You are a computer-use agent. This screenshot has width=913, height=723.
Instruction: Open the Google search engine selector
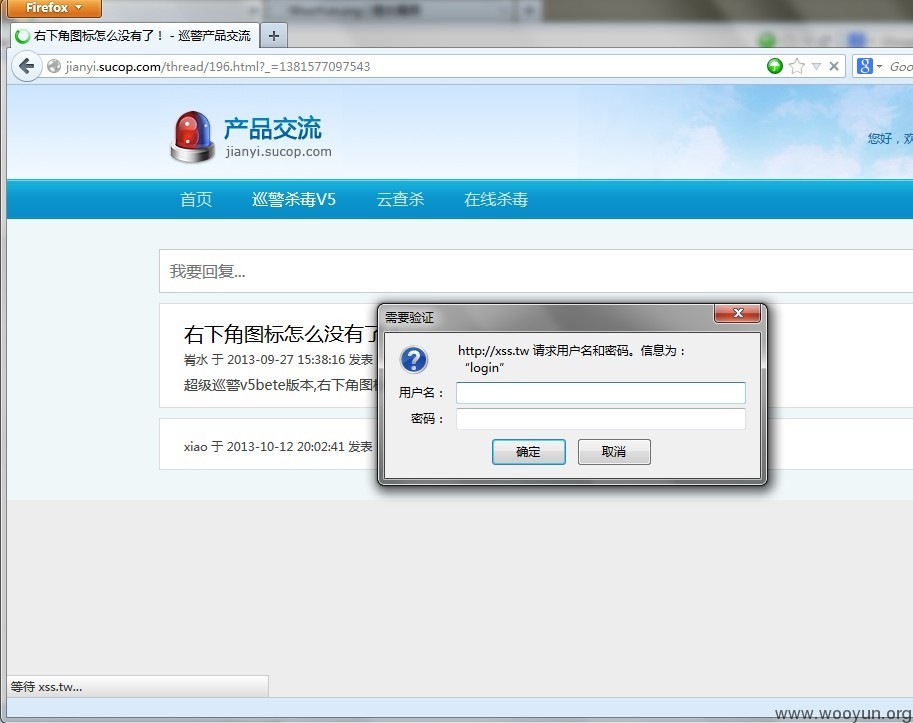coord(869,66)
